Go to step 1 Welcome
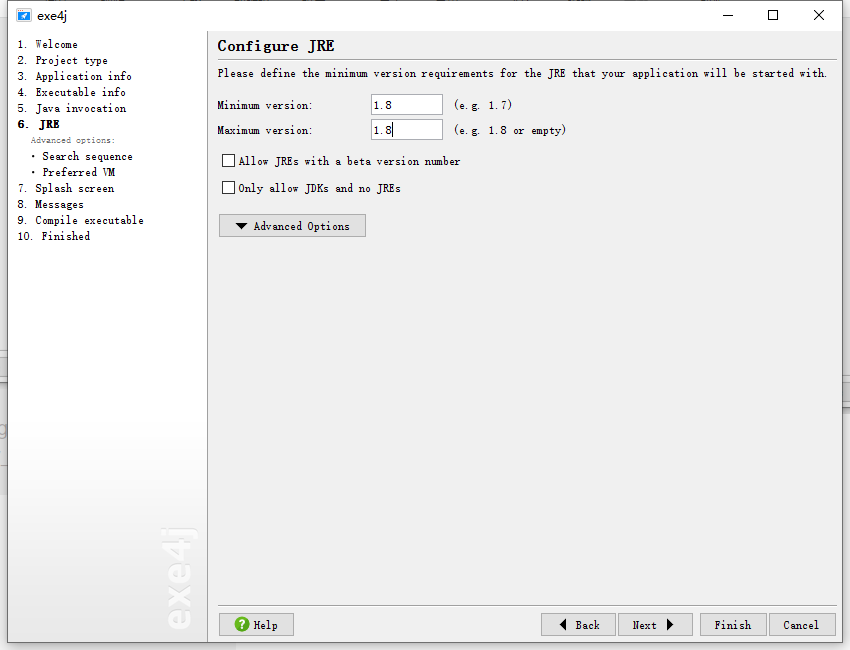Viewport: 850px width, 650px height. [47, 44]
